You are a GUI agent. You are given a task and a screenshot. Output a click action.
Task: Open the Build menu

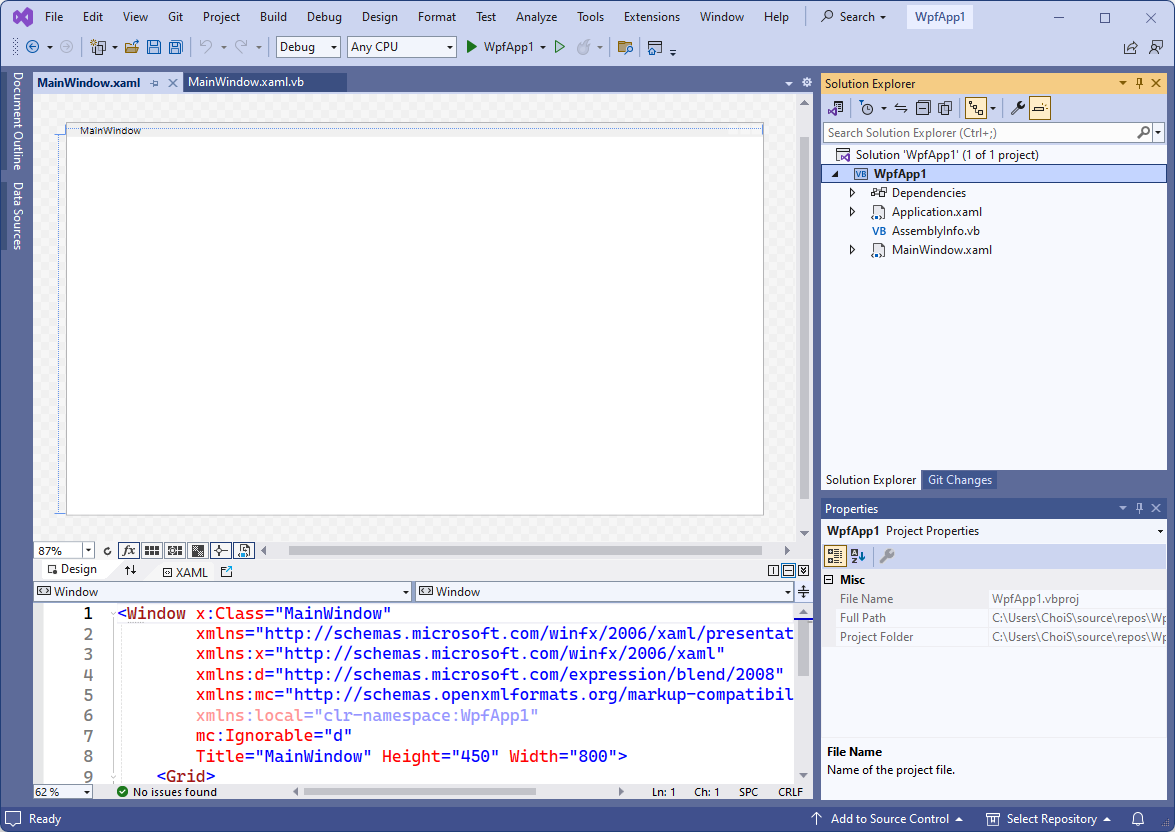(274, 16)
